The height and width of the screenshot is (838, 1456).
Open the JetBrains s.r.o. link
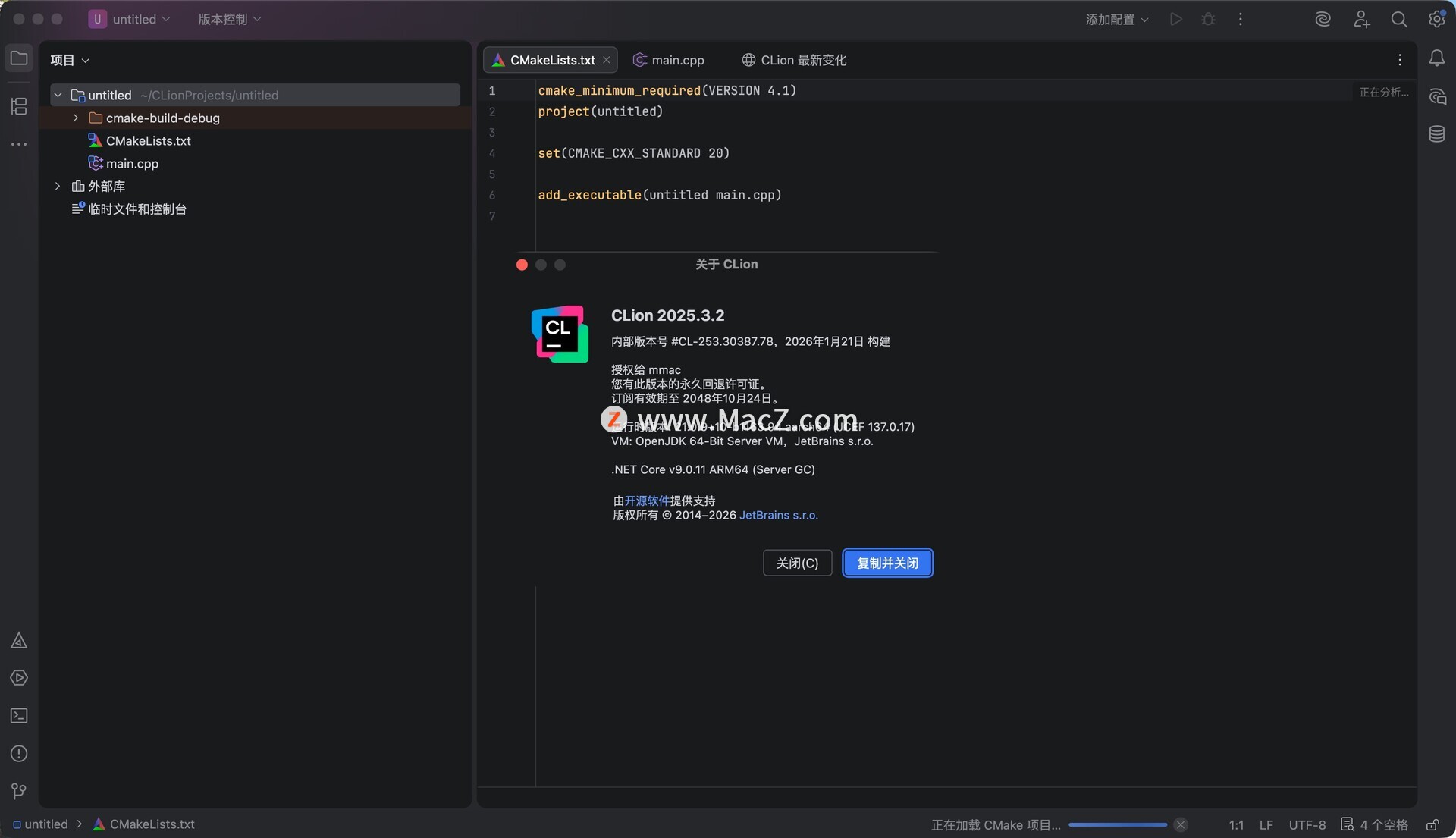tap(778, 515)
